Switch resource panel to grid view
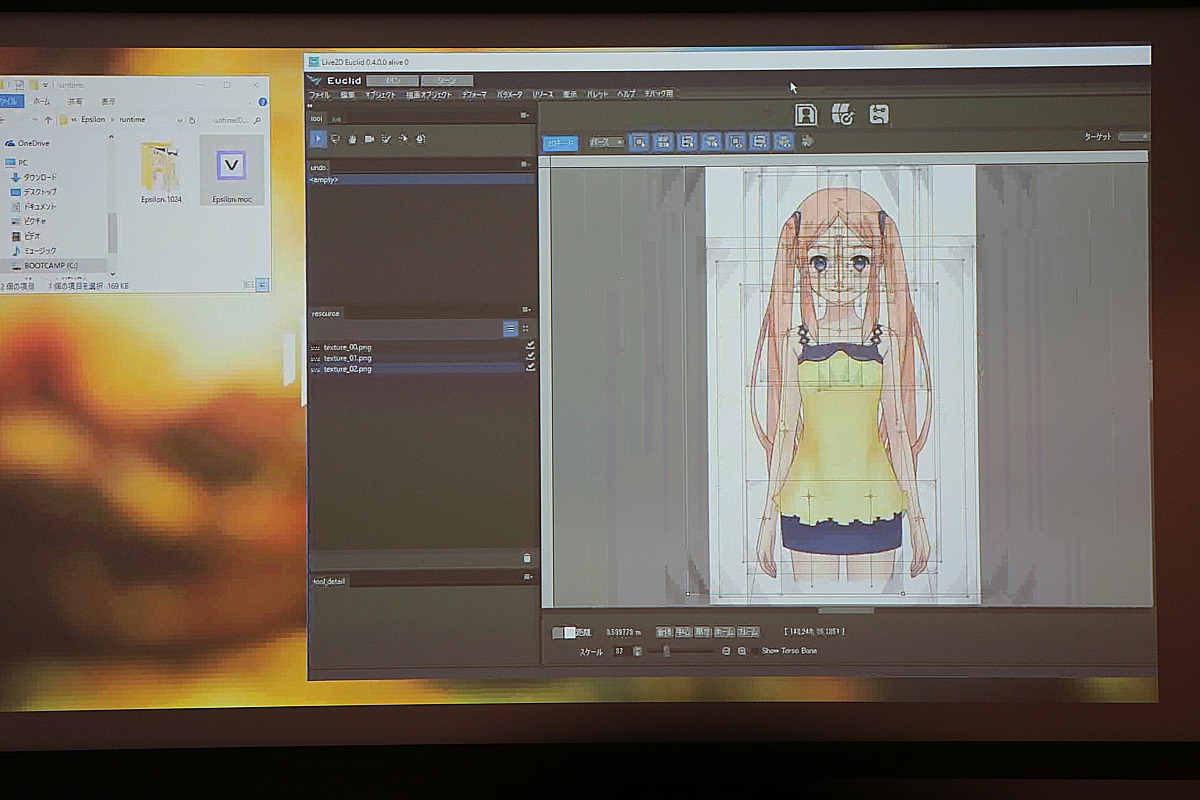 pos(526,328)
